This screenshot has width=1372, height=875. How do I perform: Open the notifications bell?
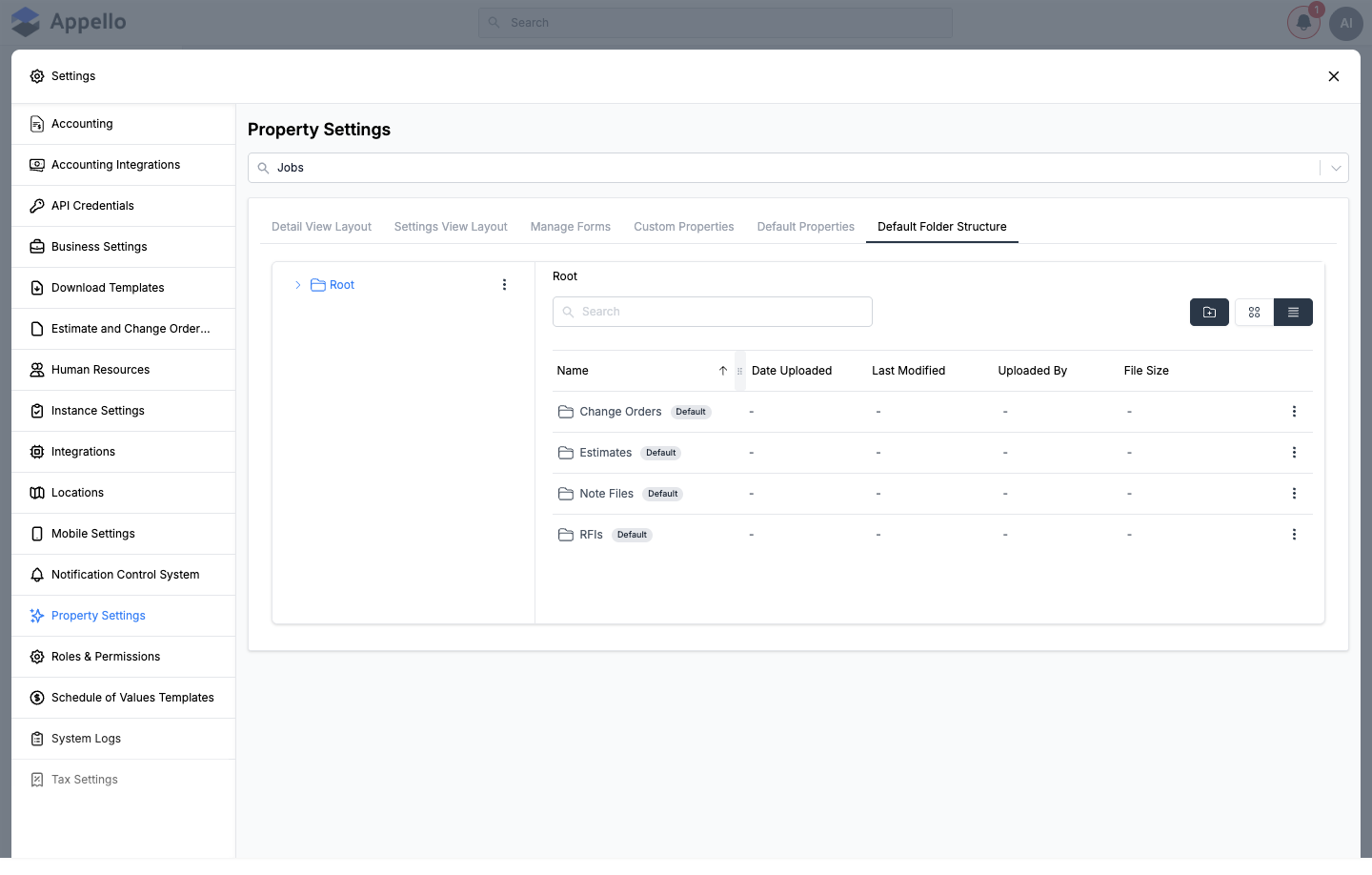click(1303, 23)
